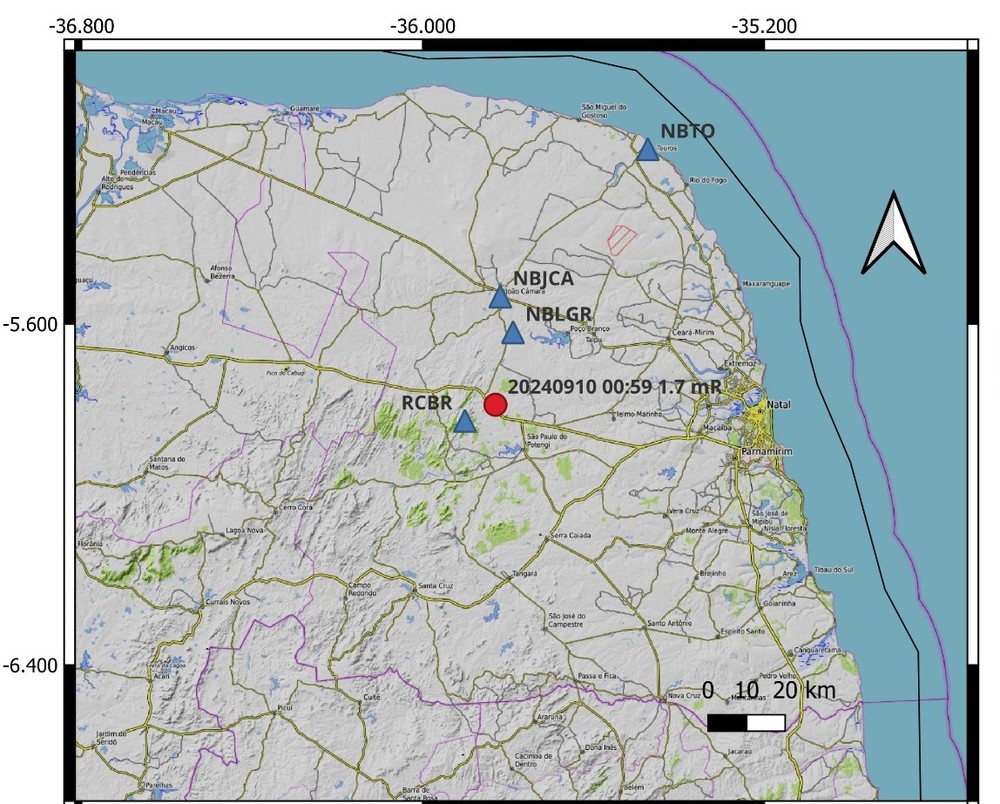Click the -35.200 longitude axis label

[764, 26]
